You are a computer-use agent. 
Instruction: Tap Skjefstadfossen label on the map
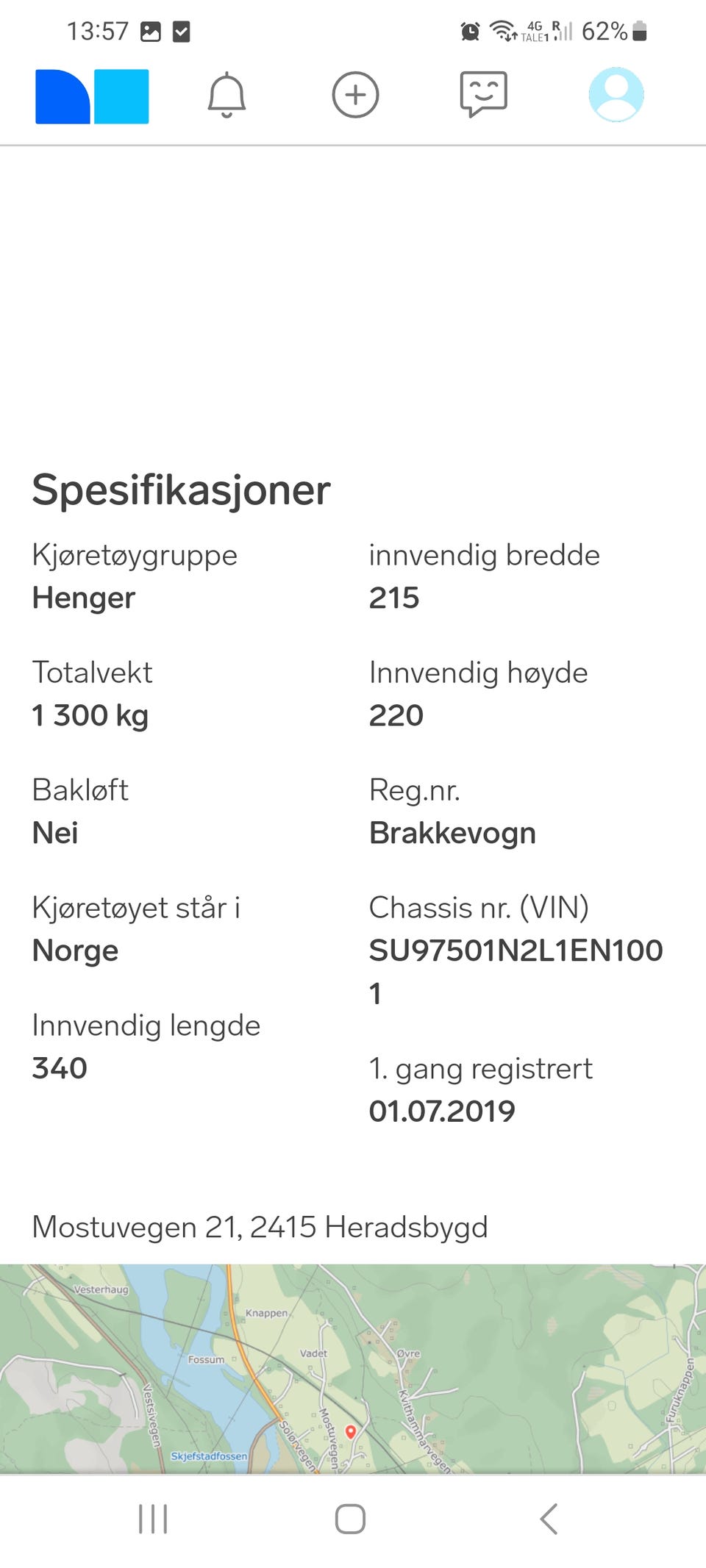point(209,1456)
